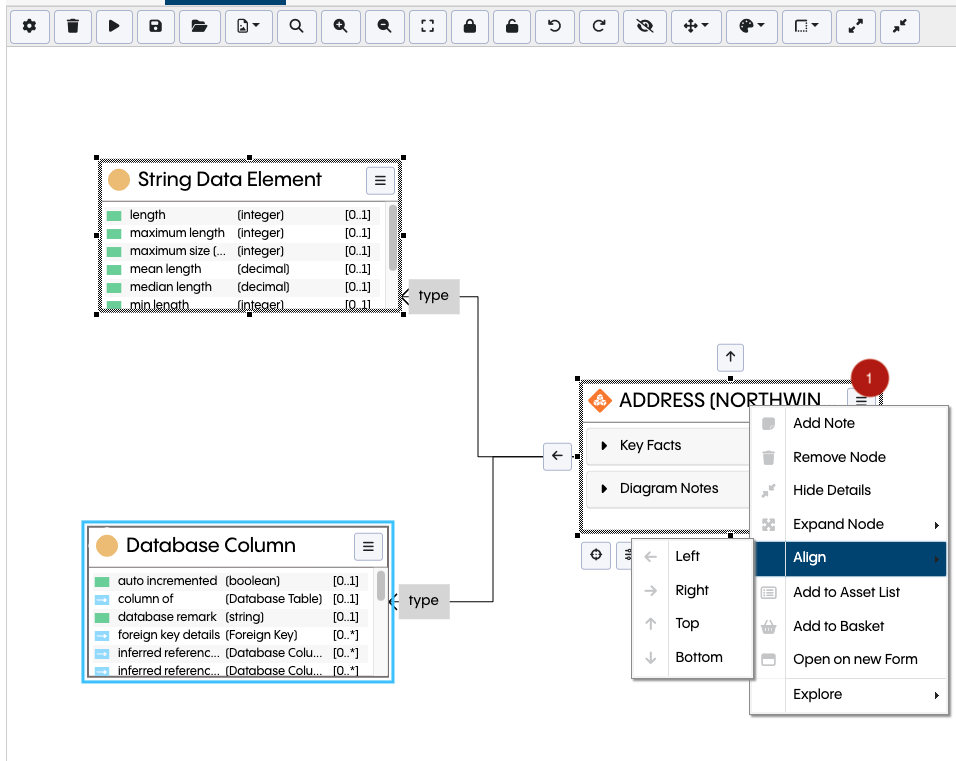Save the diagram
The height and width of the screenshot is (761, 956).
[156, 27]
